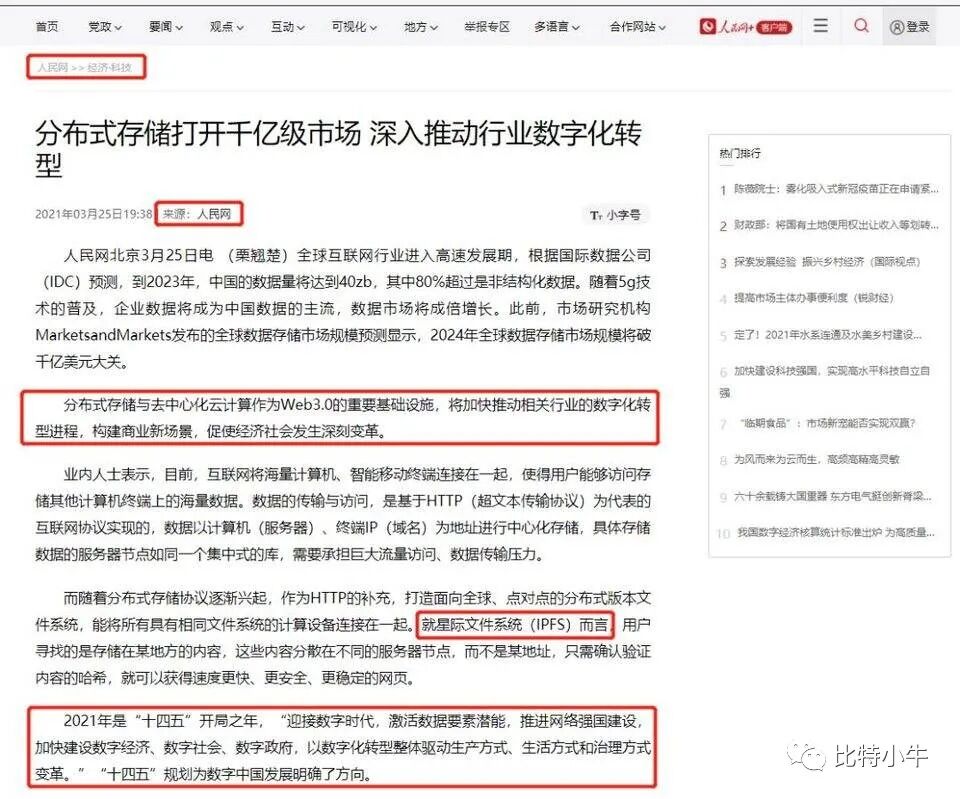This screenshot has width=960, height=799.
Task: Click the 人民网+ 客户端 logo
Action: point(746,26)
